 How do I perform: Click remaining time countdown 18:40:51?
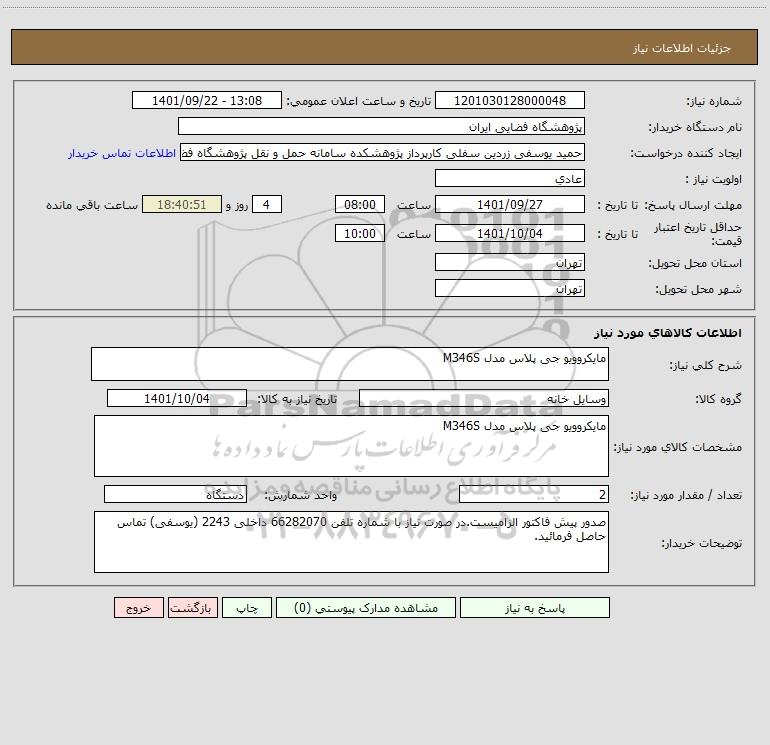coord(182,204)
